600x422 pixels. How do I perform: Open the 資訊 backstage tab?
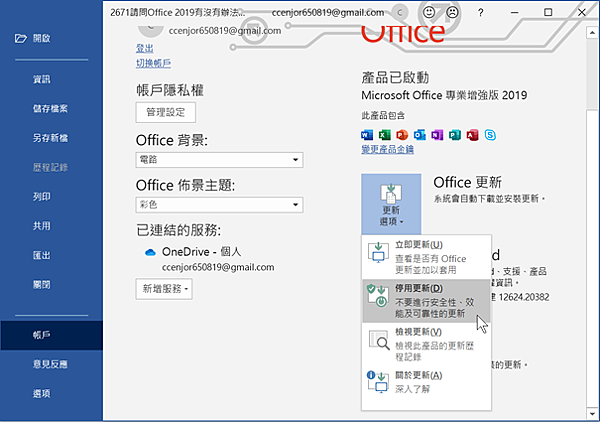51,79
